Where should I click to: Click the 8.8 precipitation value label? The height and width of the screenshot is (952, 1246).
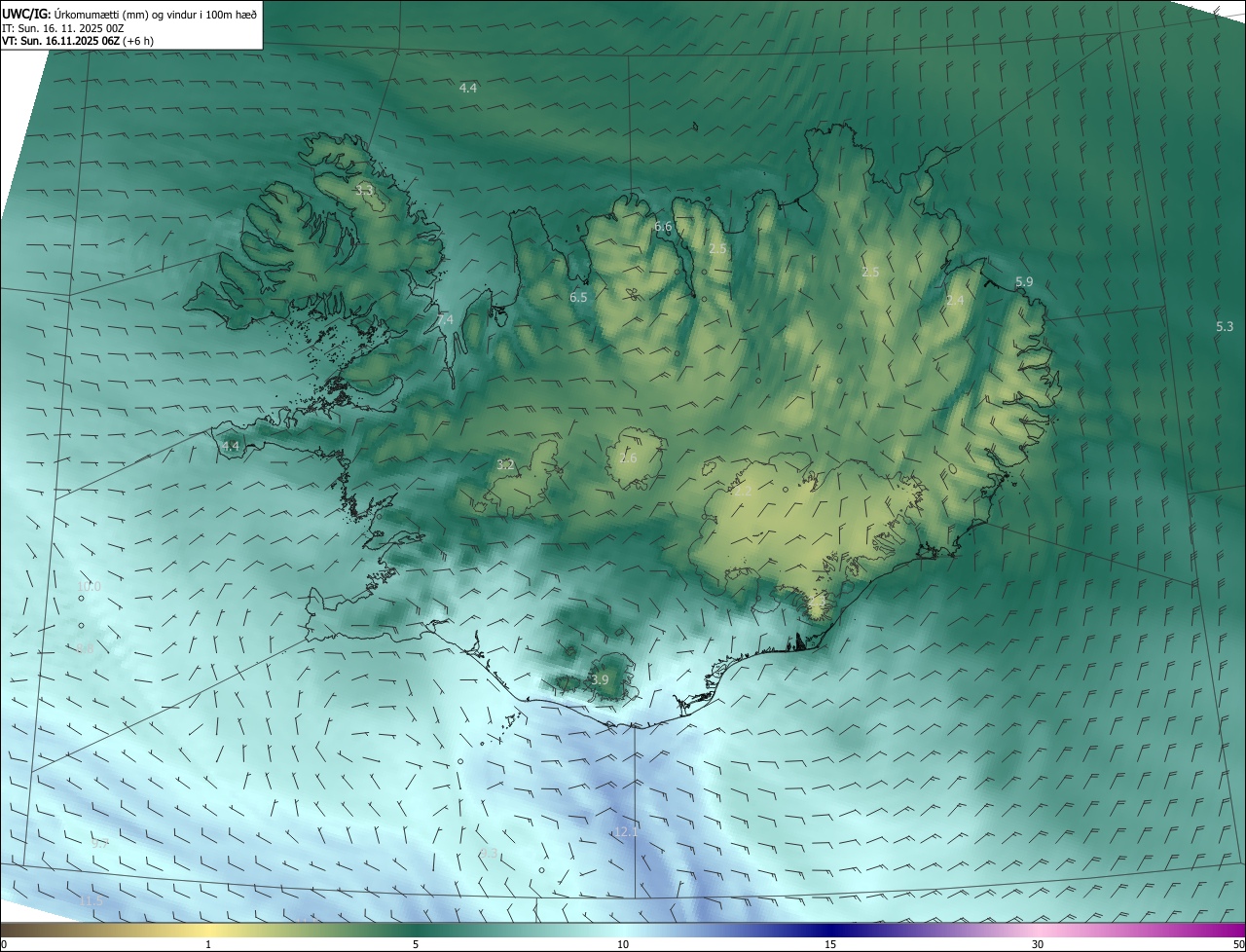coord(85,648)
